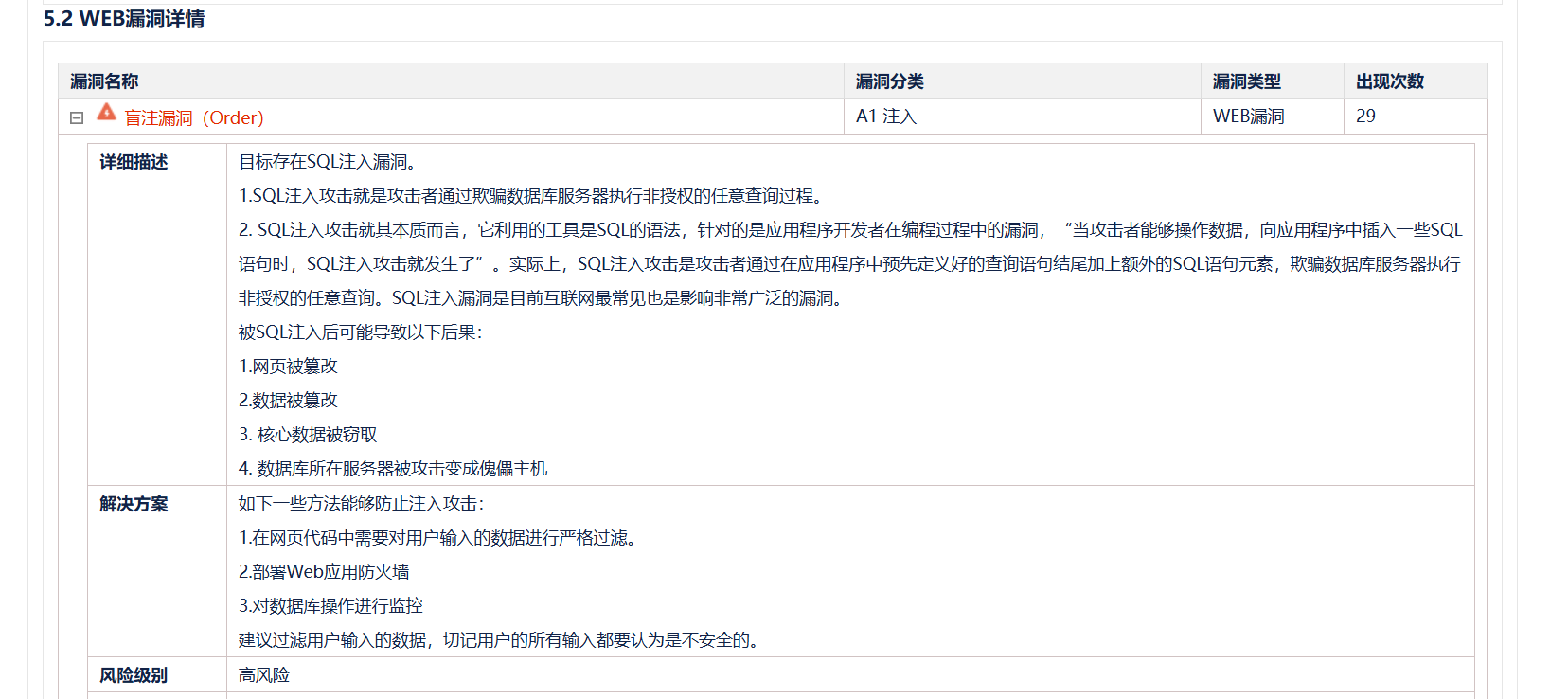The image size is (1568, 699).
Task: Click the 1.网页被篡改 consequence line
Action: 288,367
